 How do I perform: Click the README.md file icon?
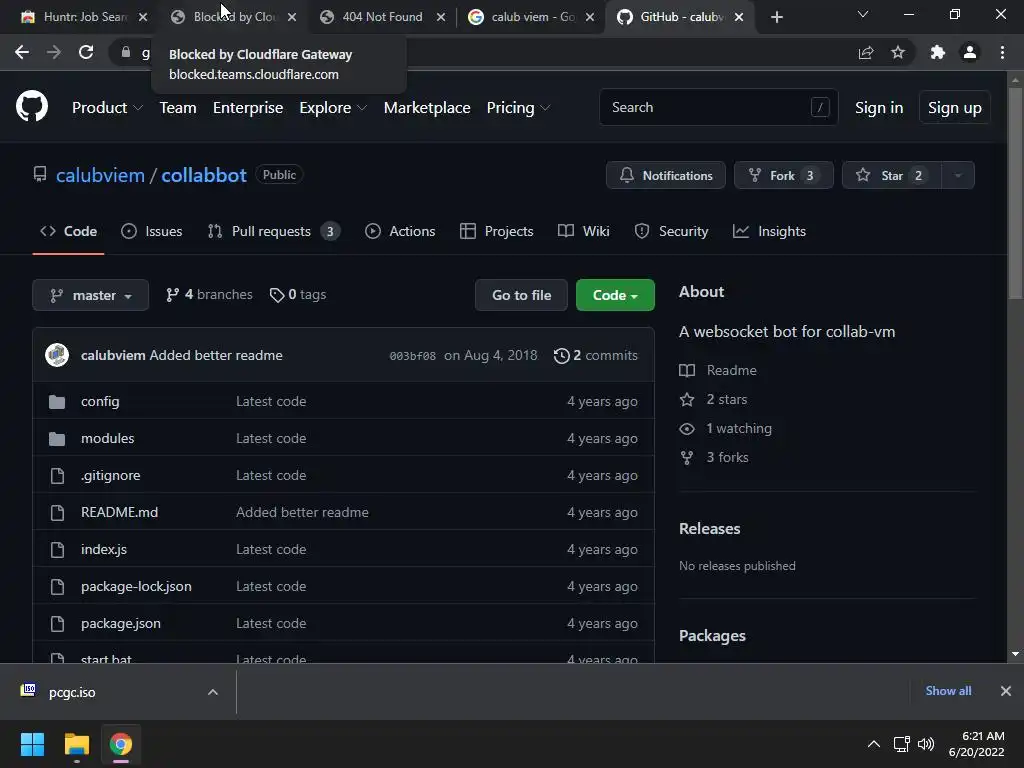pos(57,513)
